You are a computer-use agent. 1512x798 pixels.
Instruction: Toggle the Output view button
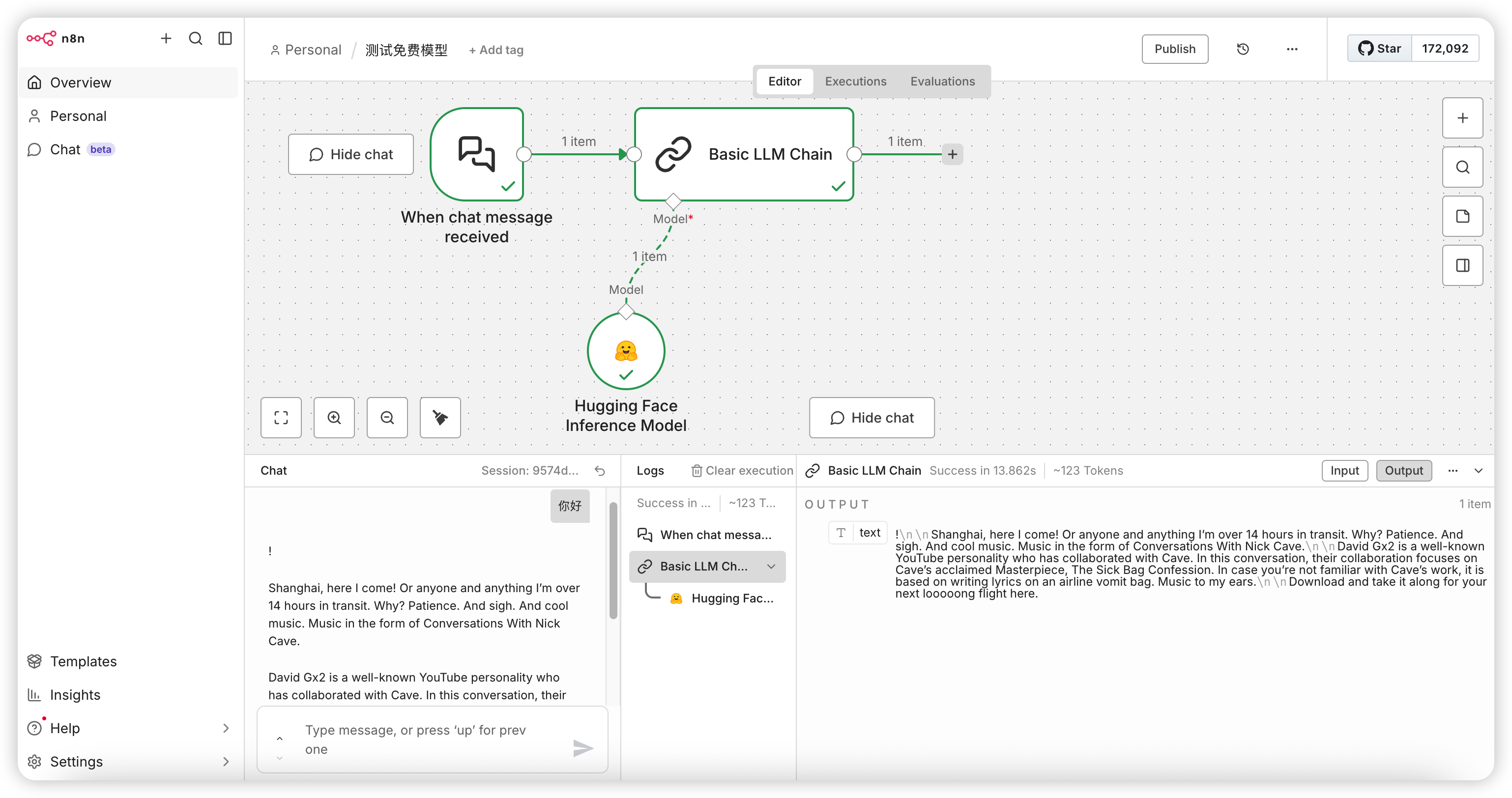(1403, 471)
